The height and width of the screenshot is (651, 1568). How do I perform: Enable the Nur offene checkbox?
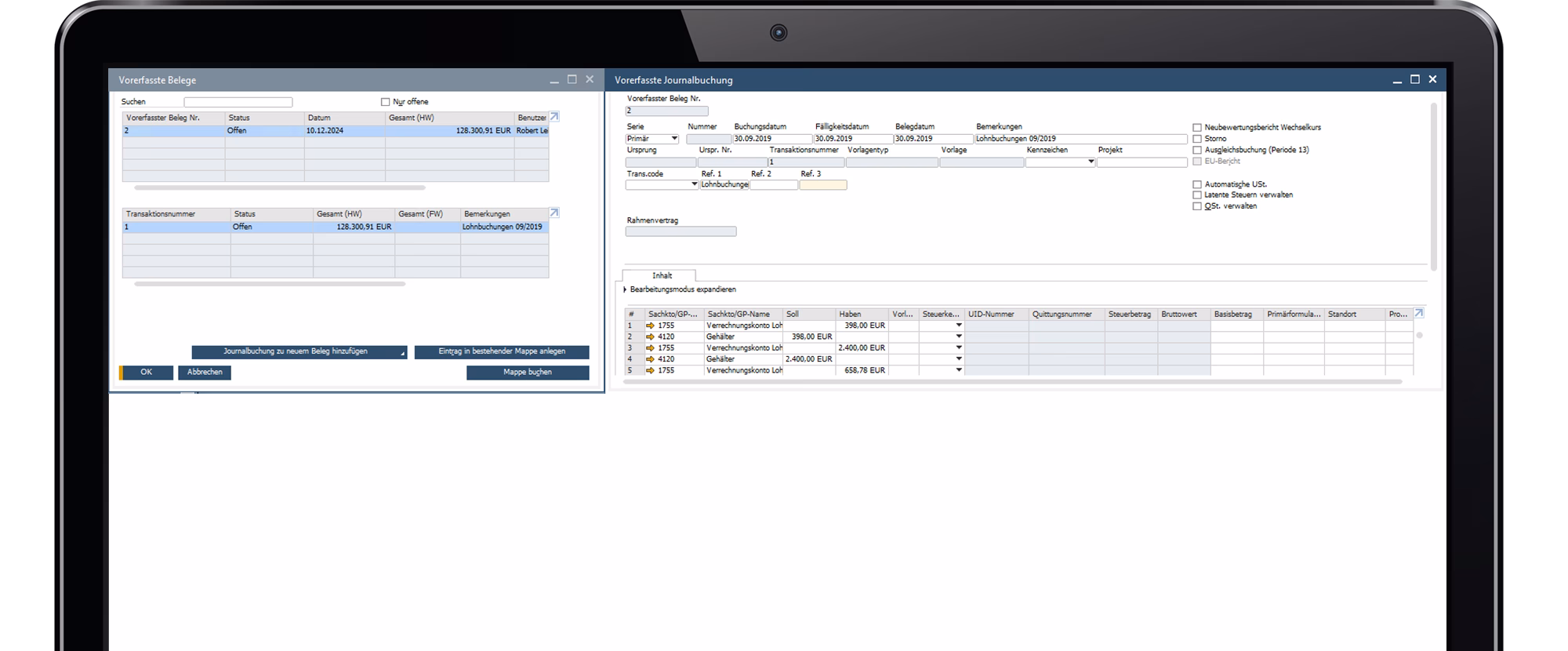point(385,102)
